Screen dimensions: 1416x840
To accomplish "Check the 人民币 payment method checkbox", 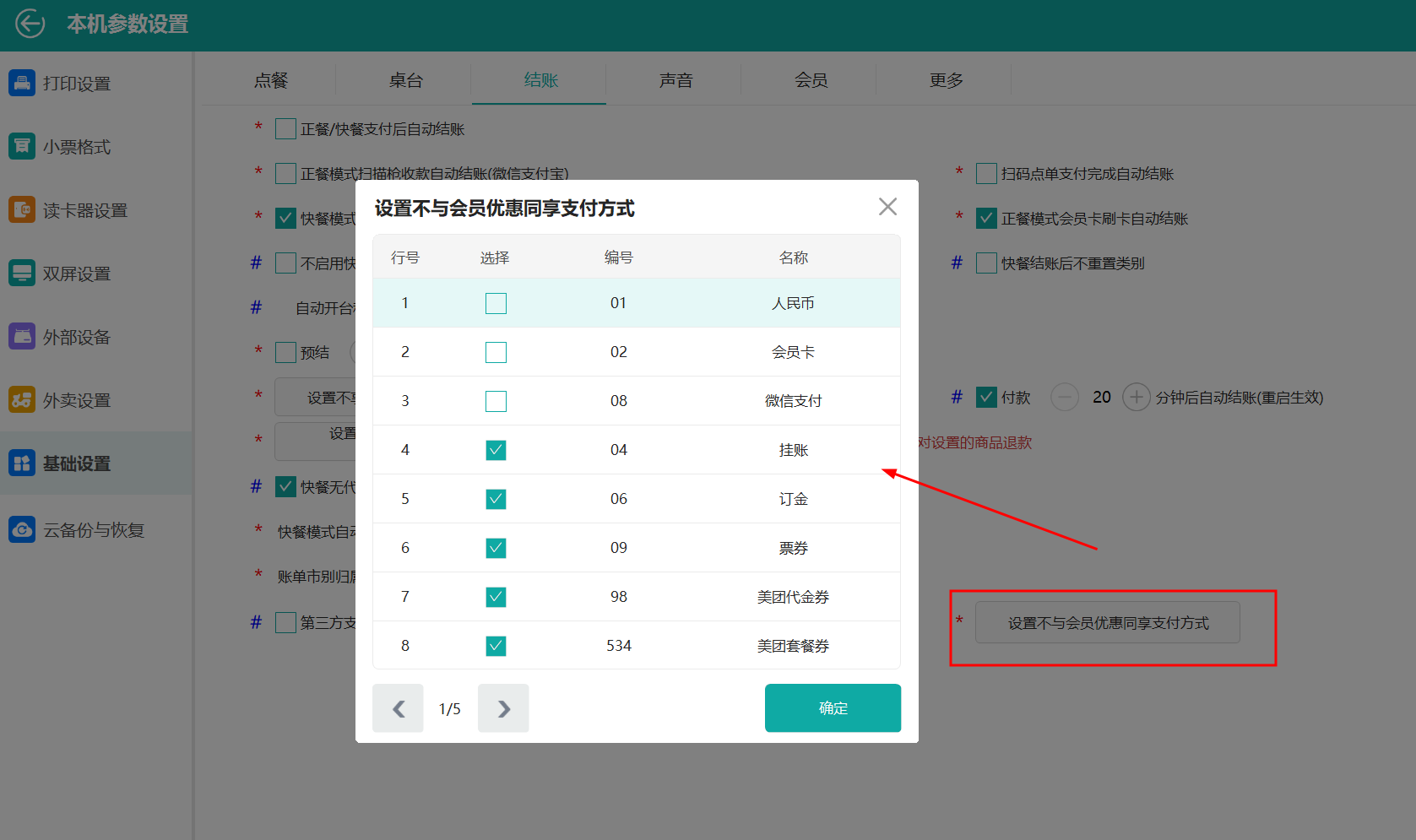I will 496,303.
